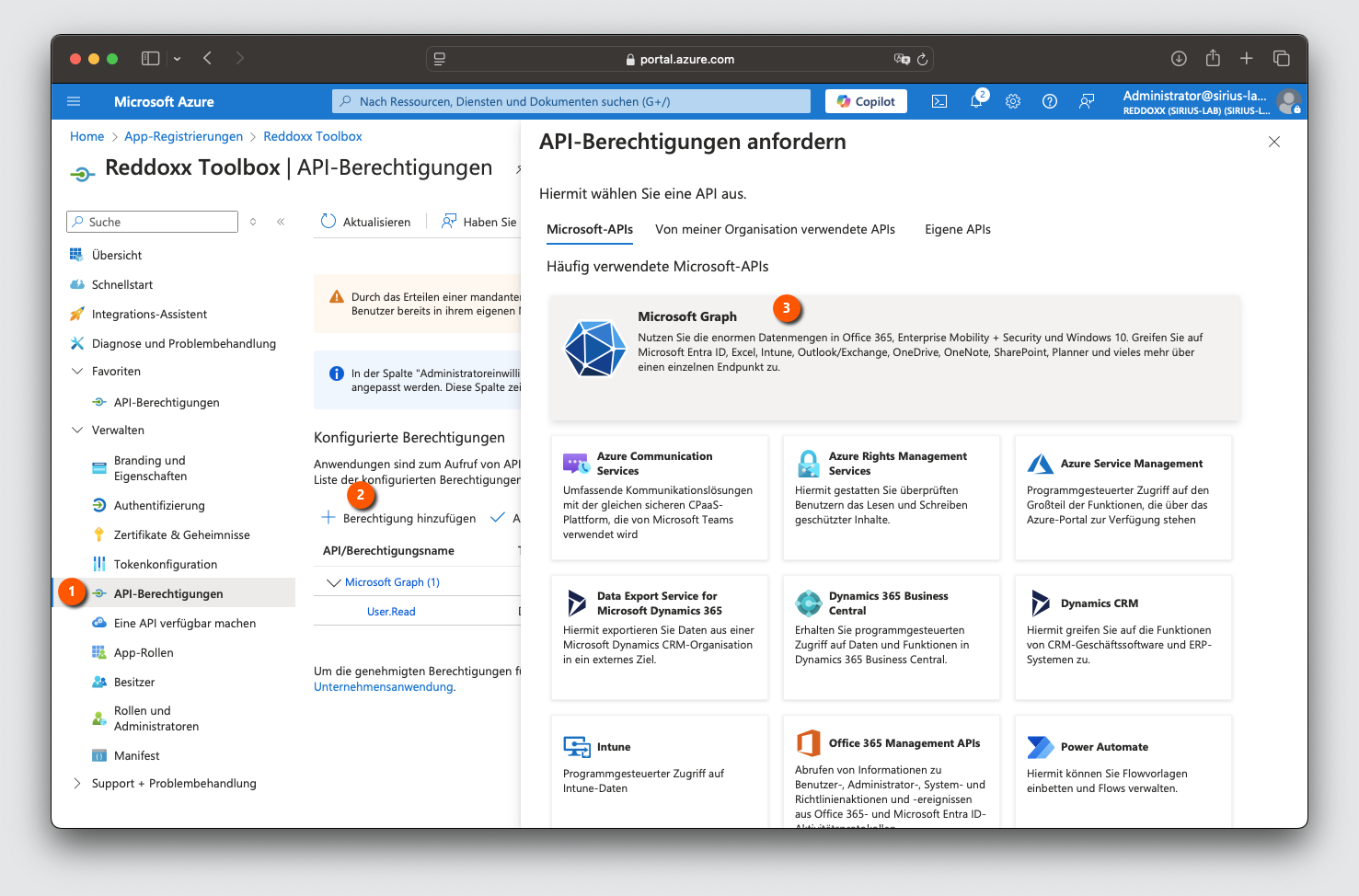This screenshot has width=1359, height=896.
Task: Select the Power Automate card
Action: point(1123,771)
